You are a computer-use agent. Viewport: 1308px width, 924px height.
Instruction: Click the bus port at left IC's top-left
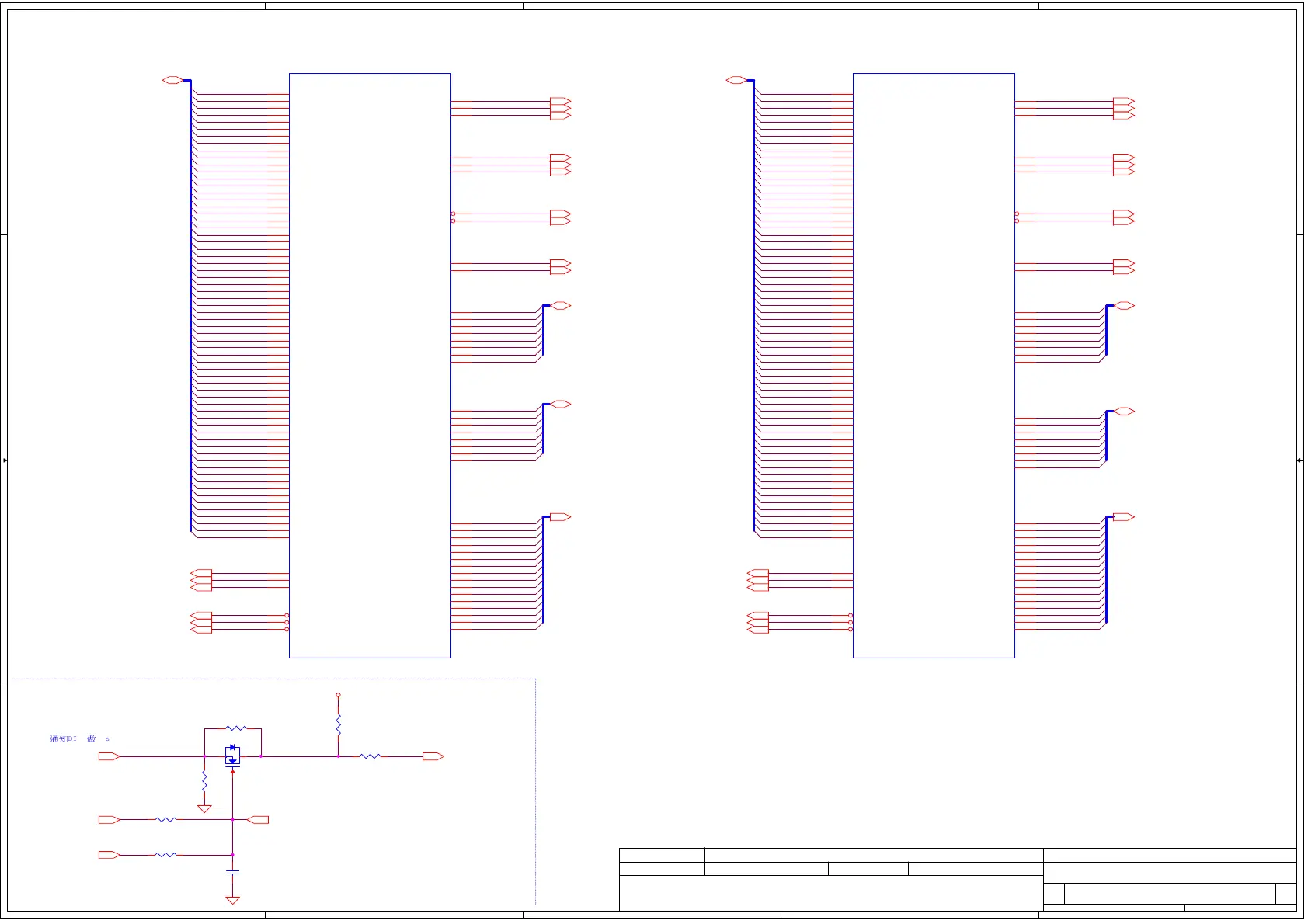pyautogui.click(x=172, y=80)
